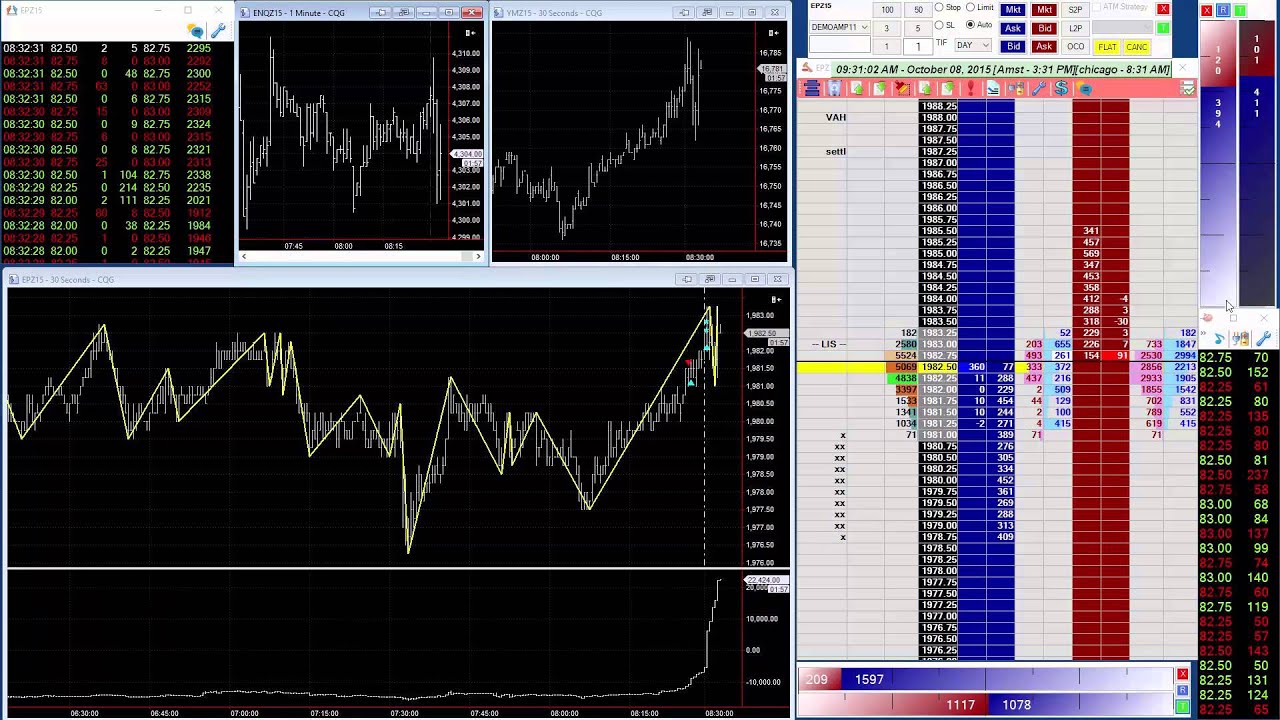Enable the ATM Strategy checkbox
The image size is (1280, 720).
click(1096, 7)
